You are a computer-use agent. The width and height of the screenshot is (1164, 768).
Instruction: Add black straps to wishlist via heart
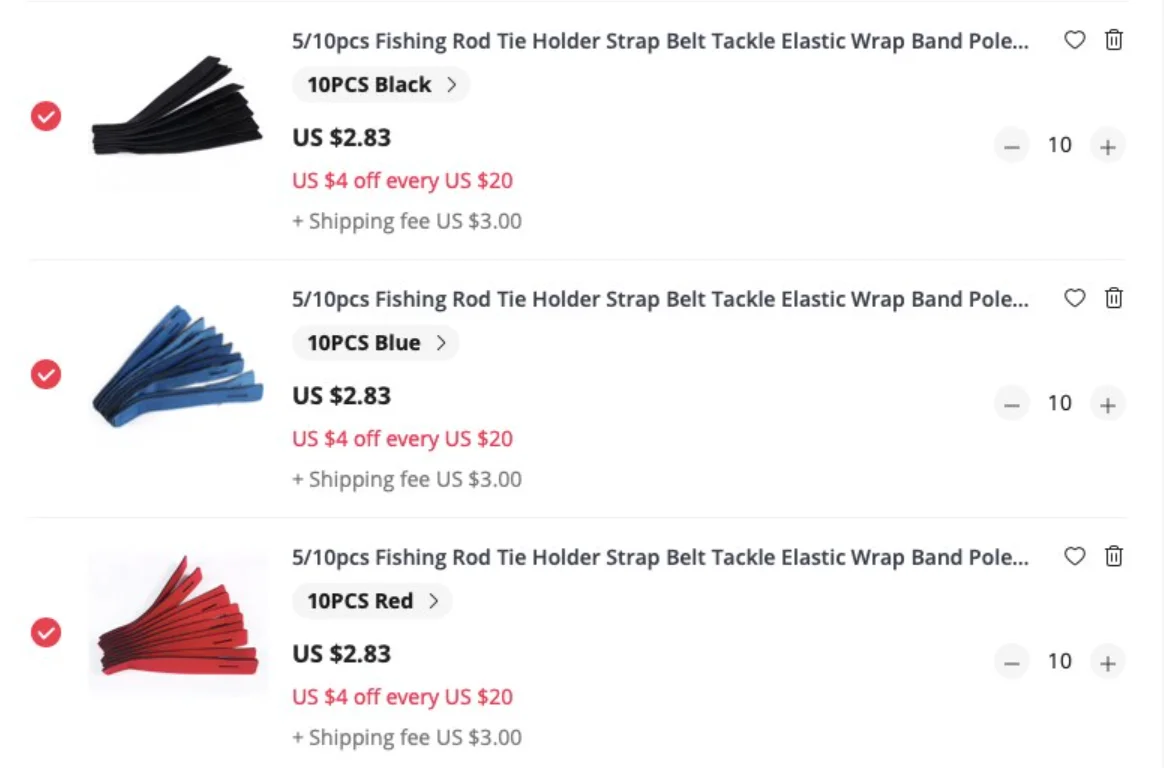pyautogui.click(x=1074, y=41)
